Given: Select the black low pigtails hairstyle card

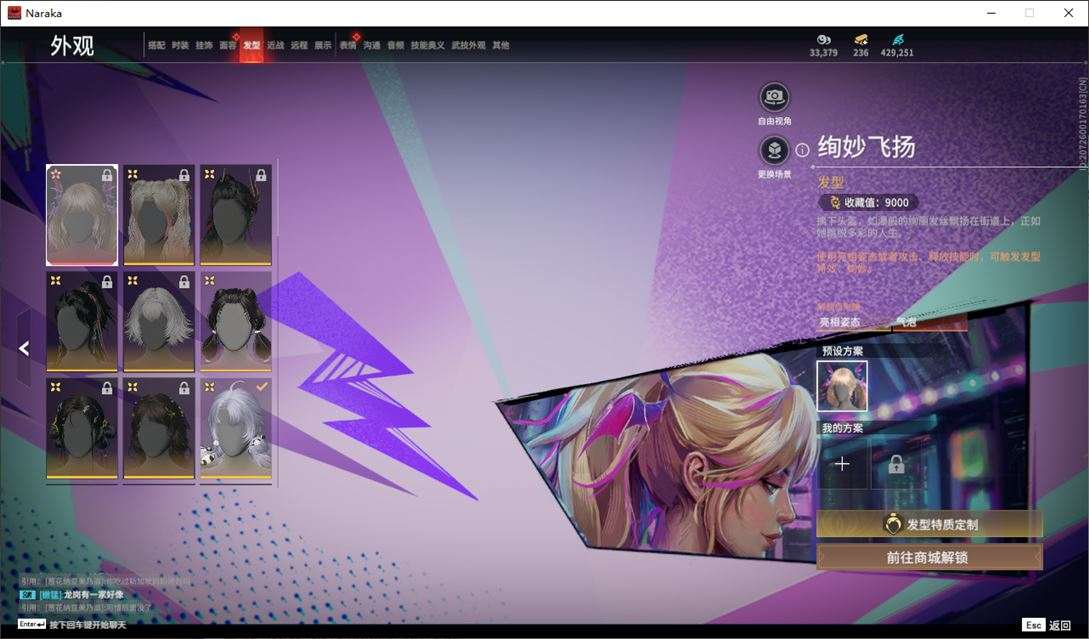Looking at the screenshot, I should tap(236, 322).
